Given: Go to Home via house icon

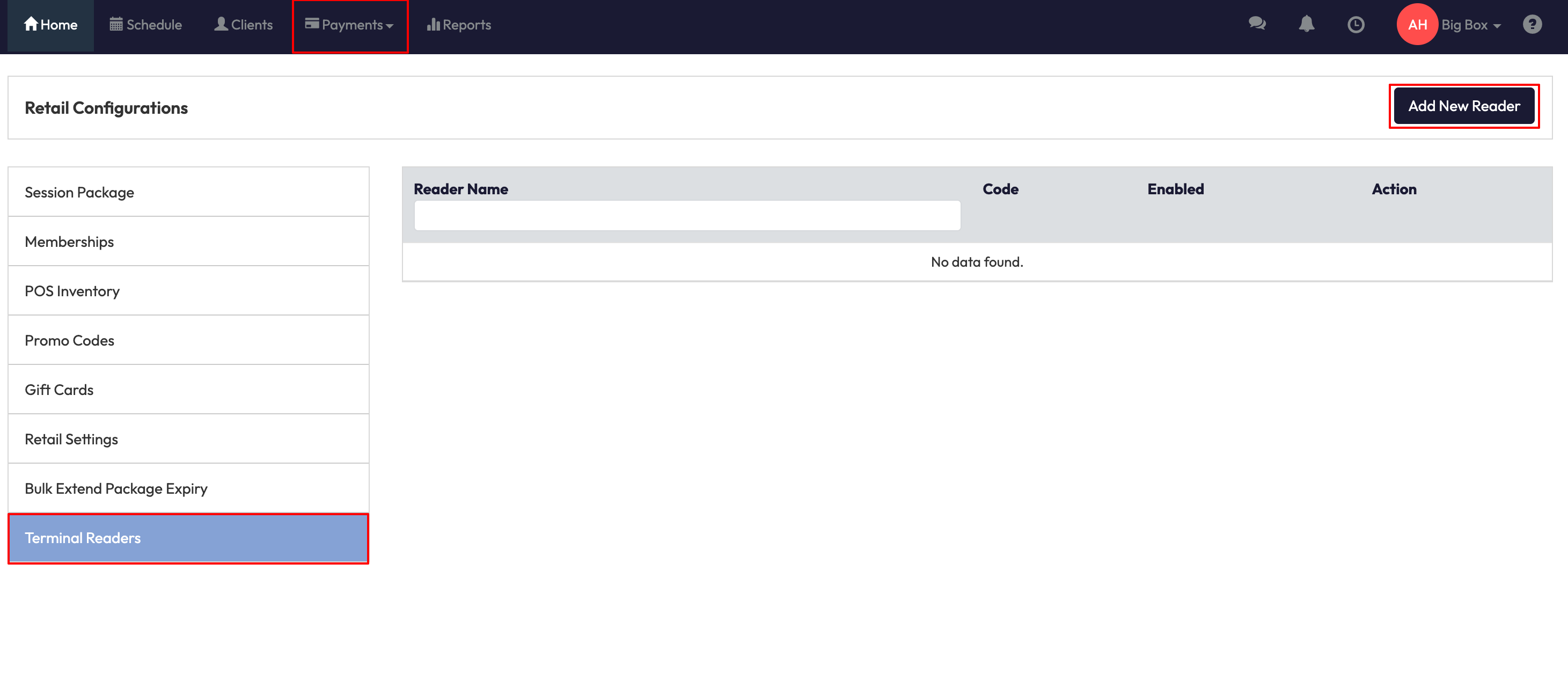Looking at the screenshot, I should [x=50, y=25].
